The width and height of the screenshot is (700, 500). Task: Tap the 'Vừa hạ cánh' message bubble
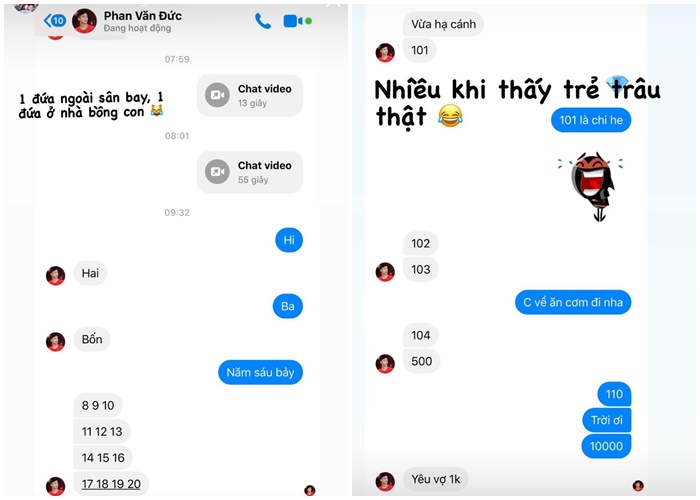[443, 24]
